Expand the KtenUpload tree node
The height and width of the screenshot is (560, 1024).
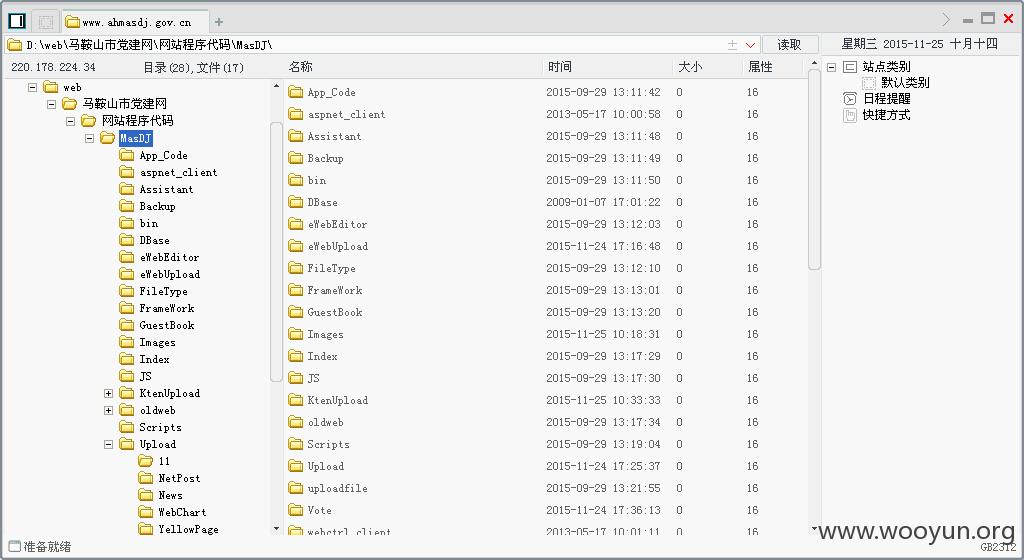(x=108, y=393)
